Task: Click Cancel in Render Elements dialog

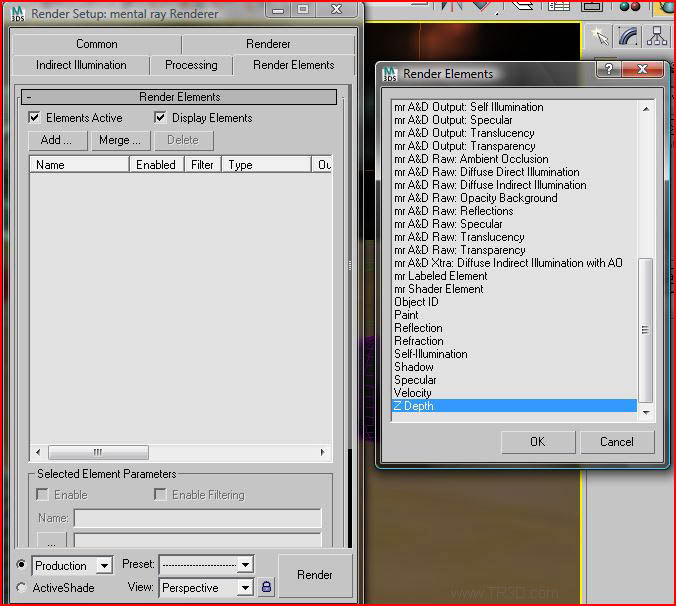Action: (617, 442)
